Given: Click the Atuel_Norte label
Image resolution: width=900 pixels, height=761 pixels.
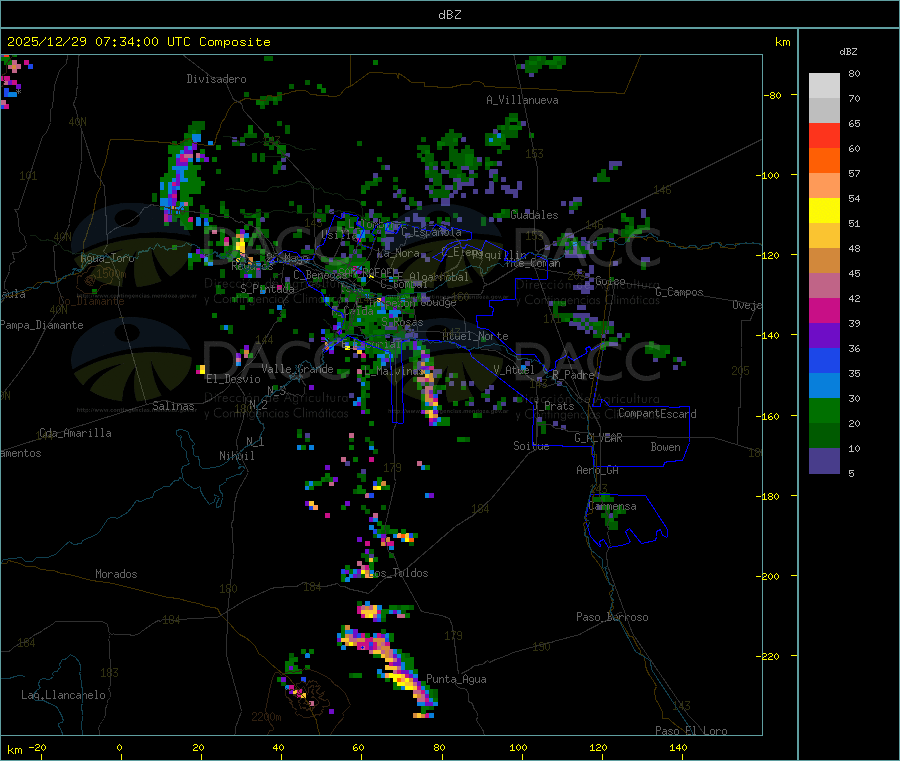Looking at the screenshot, I should point(475,336).
